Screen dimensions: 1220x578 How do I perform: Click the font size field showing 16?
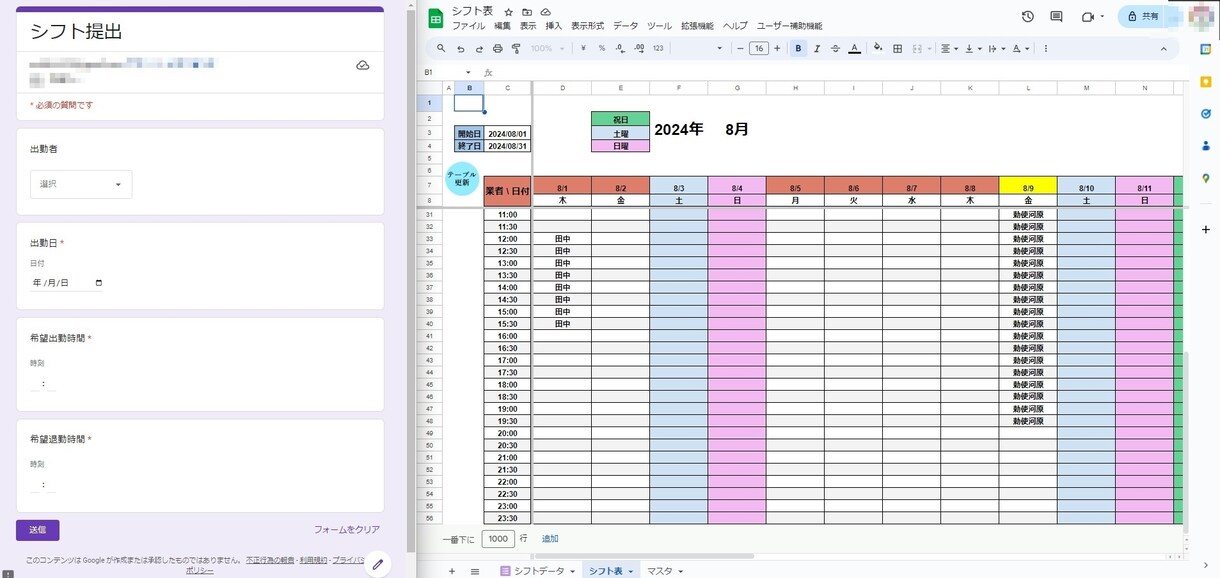759,48
